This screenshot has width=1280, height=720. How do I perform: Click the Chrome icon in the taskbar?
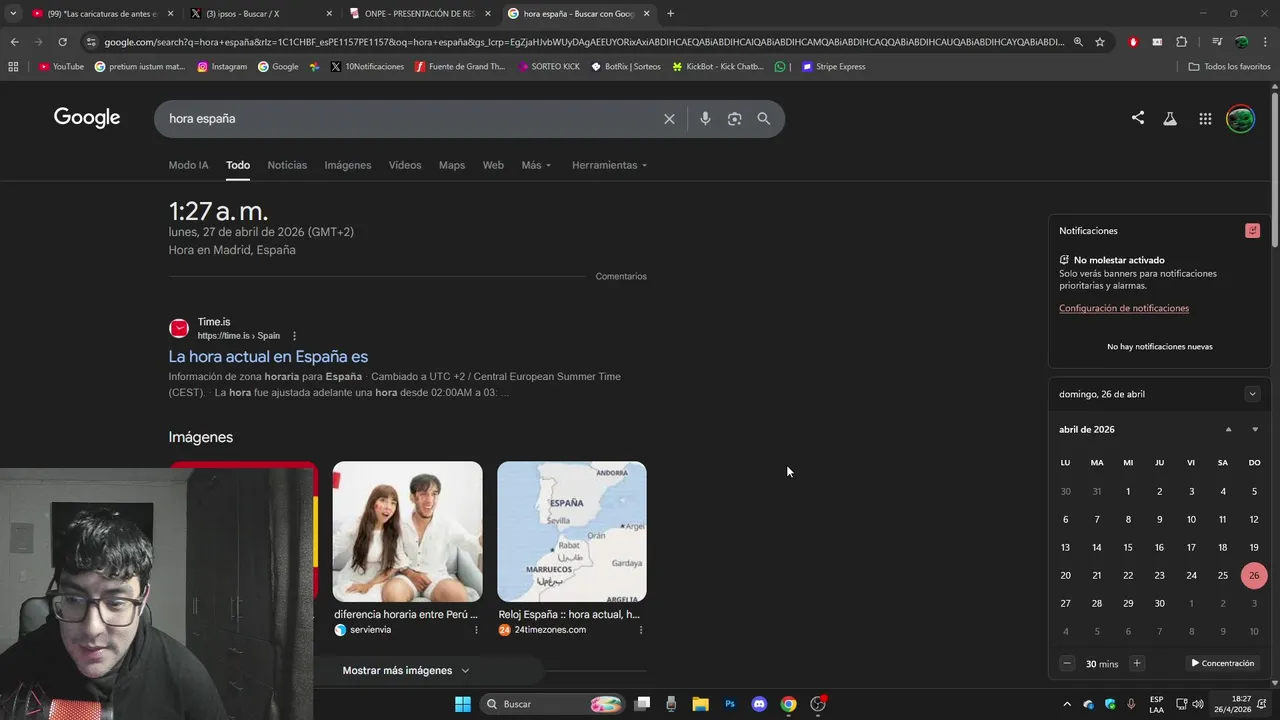point(788,704)
